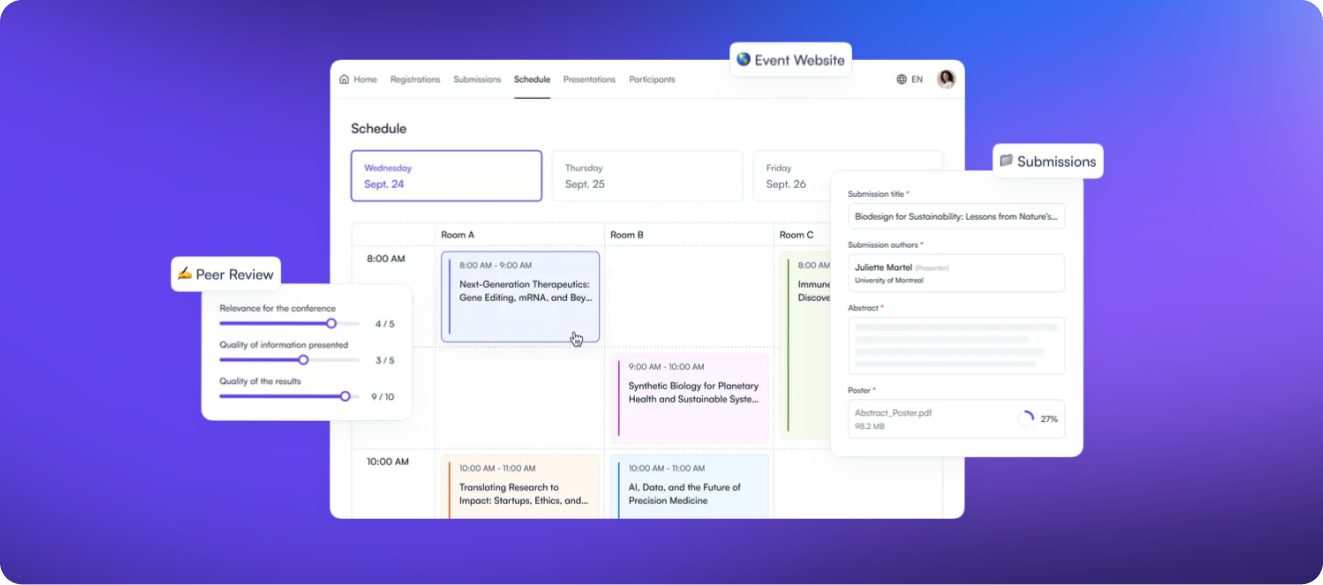Open the user profile avatar
1323x585 pixels.
(x=946, y=79)
